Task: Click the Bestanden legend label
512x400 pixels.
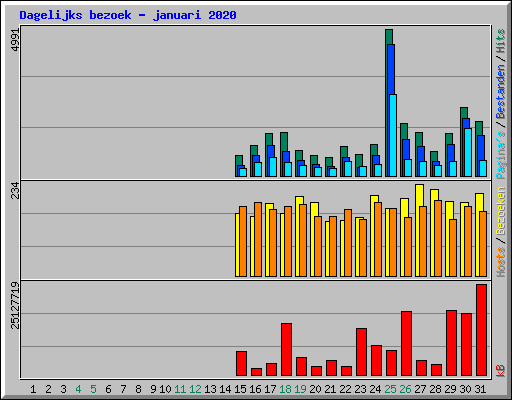Action: 500,92
